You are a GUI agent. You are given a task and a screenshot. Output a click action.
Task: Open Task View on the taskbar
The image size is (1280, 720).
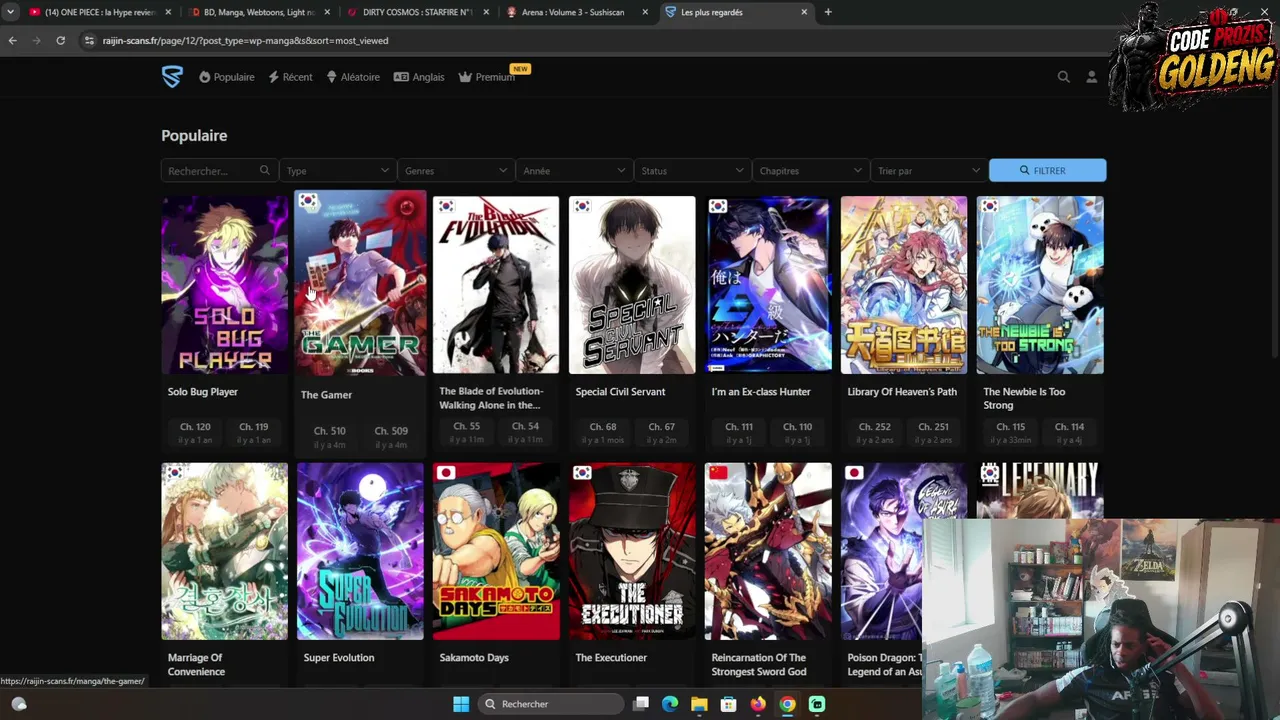[x=641, y=704]
